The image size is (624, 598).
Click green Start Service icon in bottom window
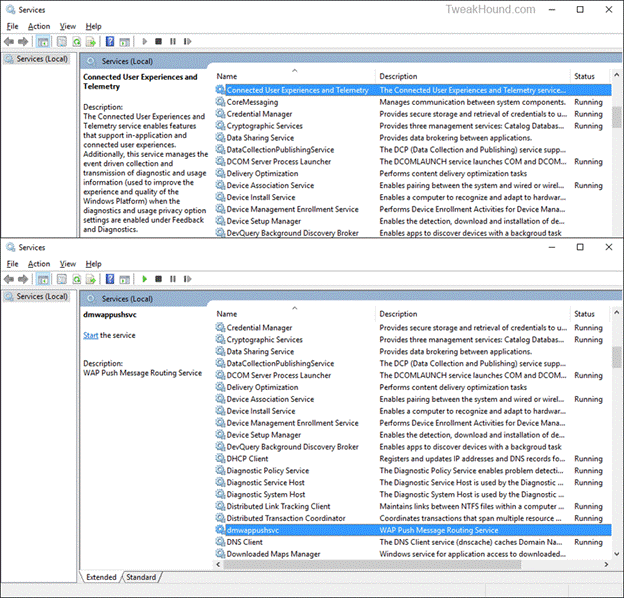(144, 279)
